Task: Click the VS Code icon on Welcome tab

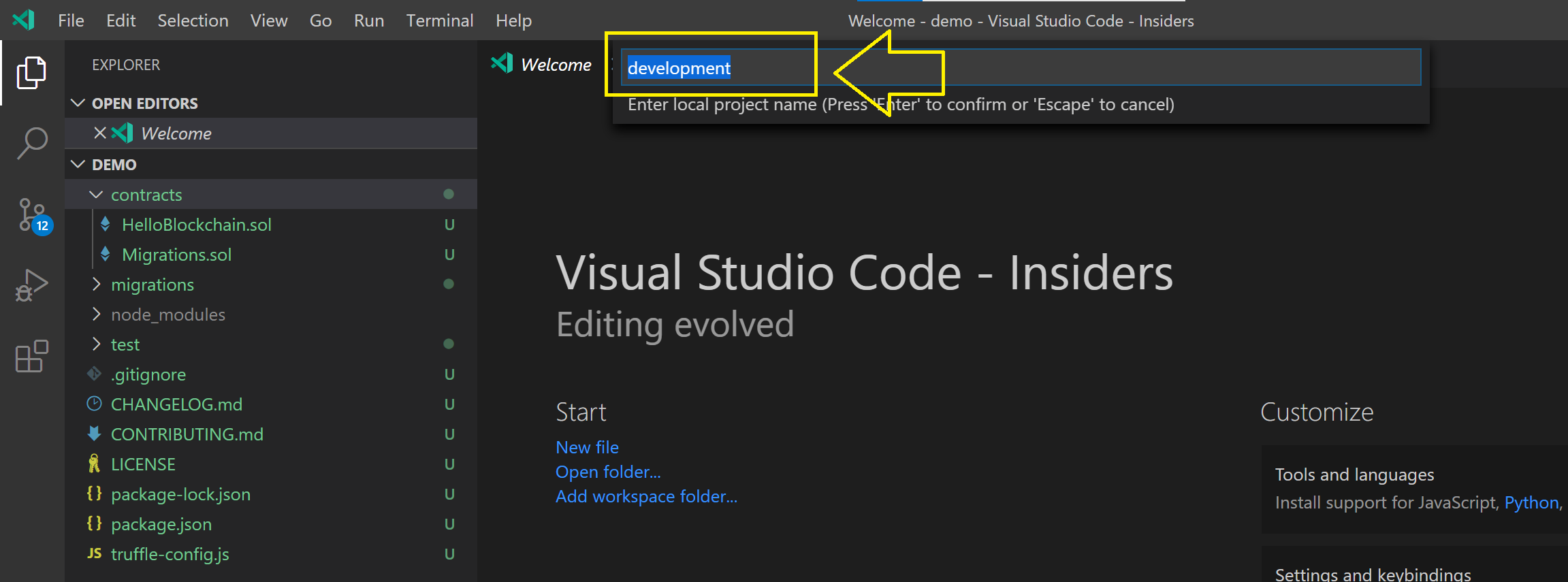Action: click(502, 63)
